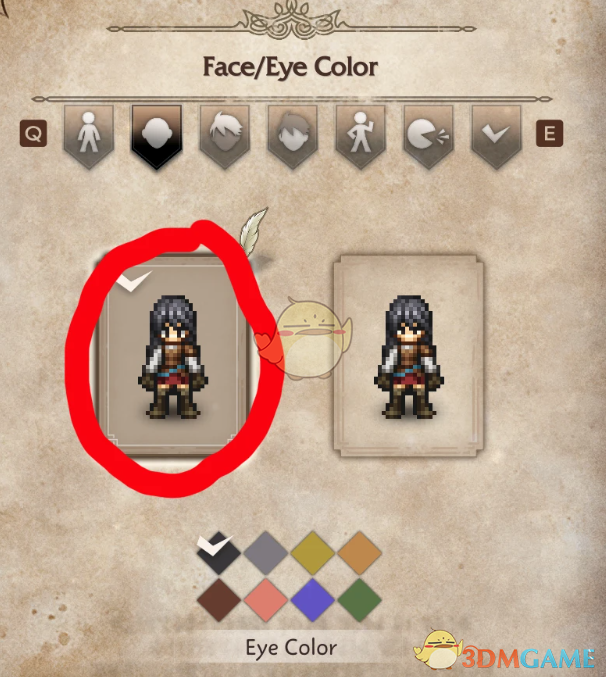Pick the gray eye color swatch
Screen dimensions: 606x677
(266, 553)
